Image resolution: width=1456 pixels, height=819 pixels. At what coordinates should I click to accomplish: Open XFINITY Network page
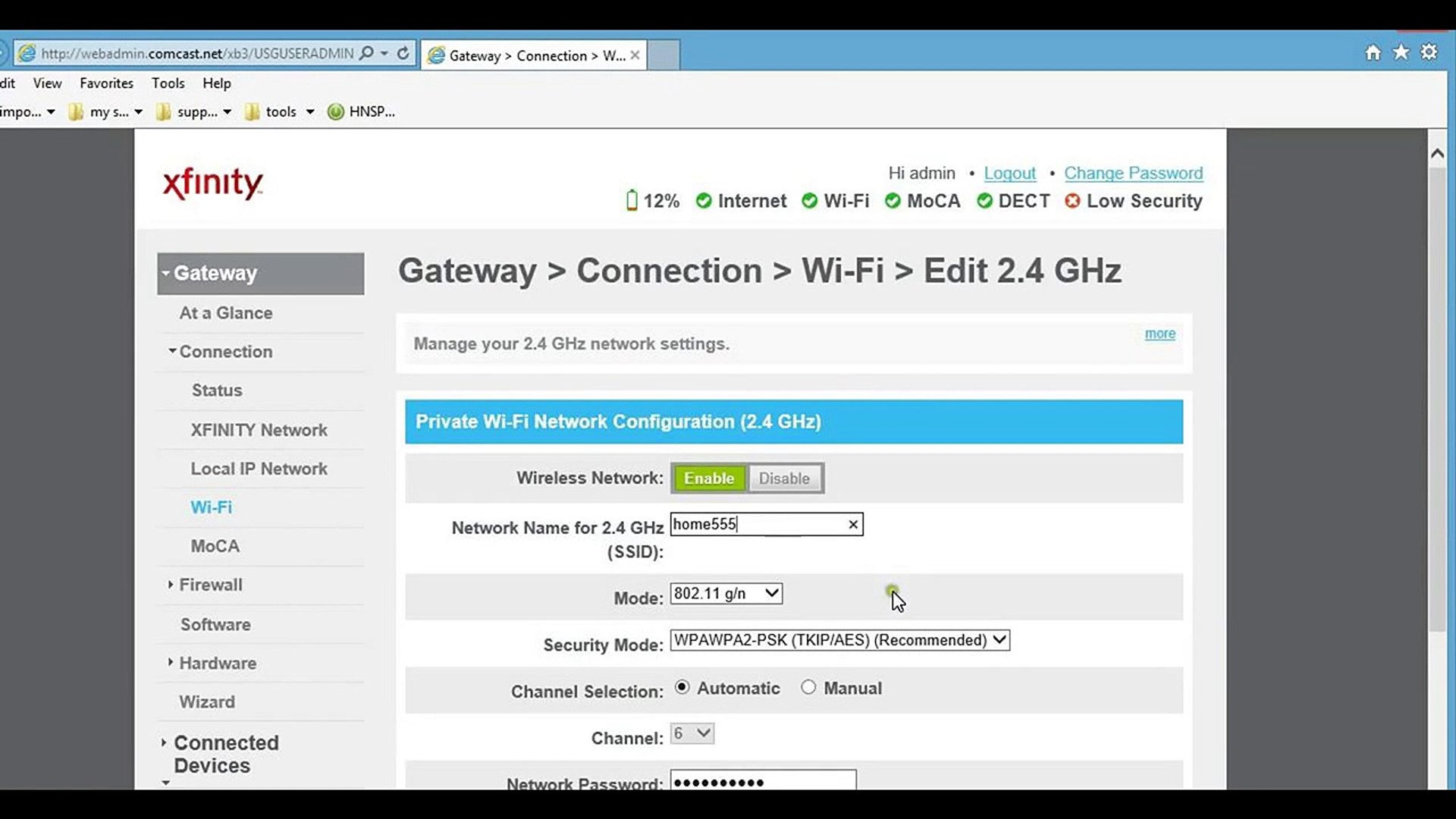click(259, 430)
